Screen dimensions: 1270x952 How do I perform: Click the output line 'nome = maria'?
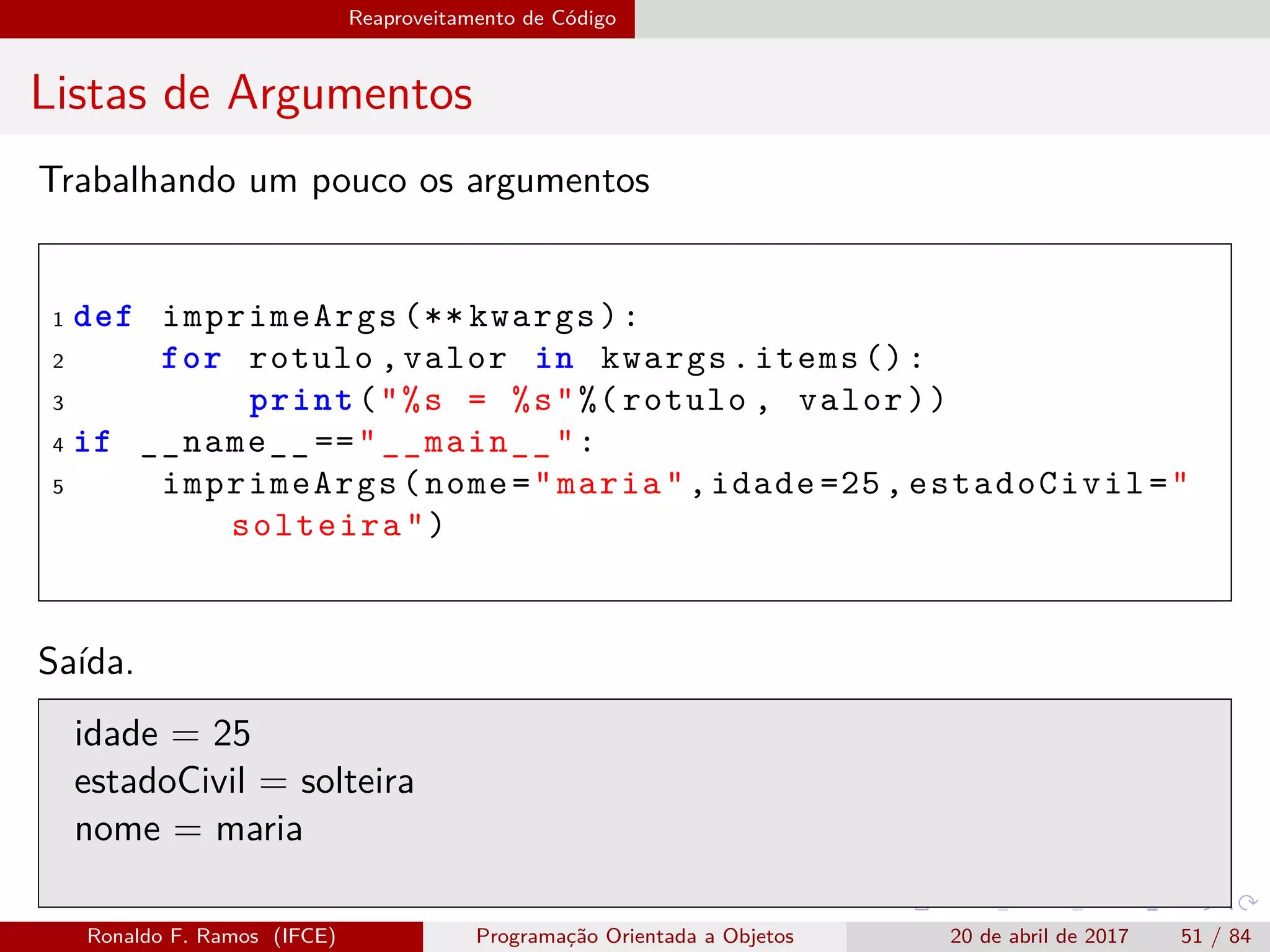tap(189, 829)
